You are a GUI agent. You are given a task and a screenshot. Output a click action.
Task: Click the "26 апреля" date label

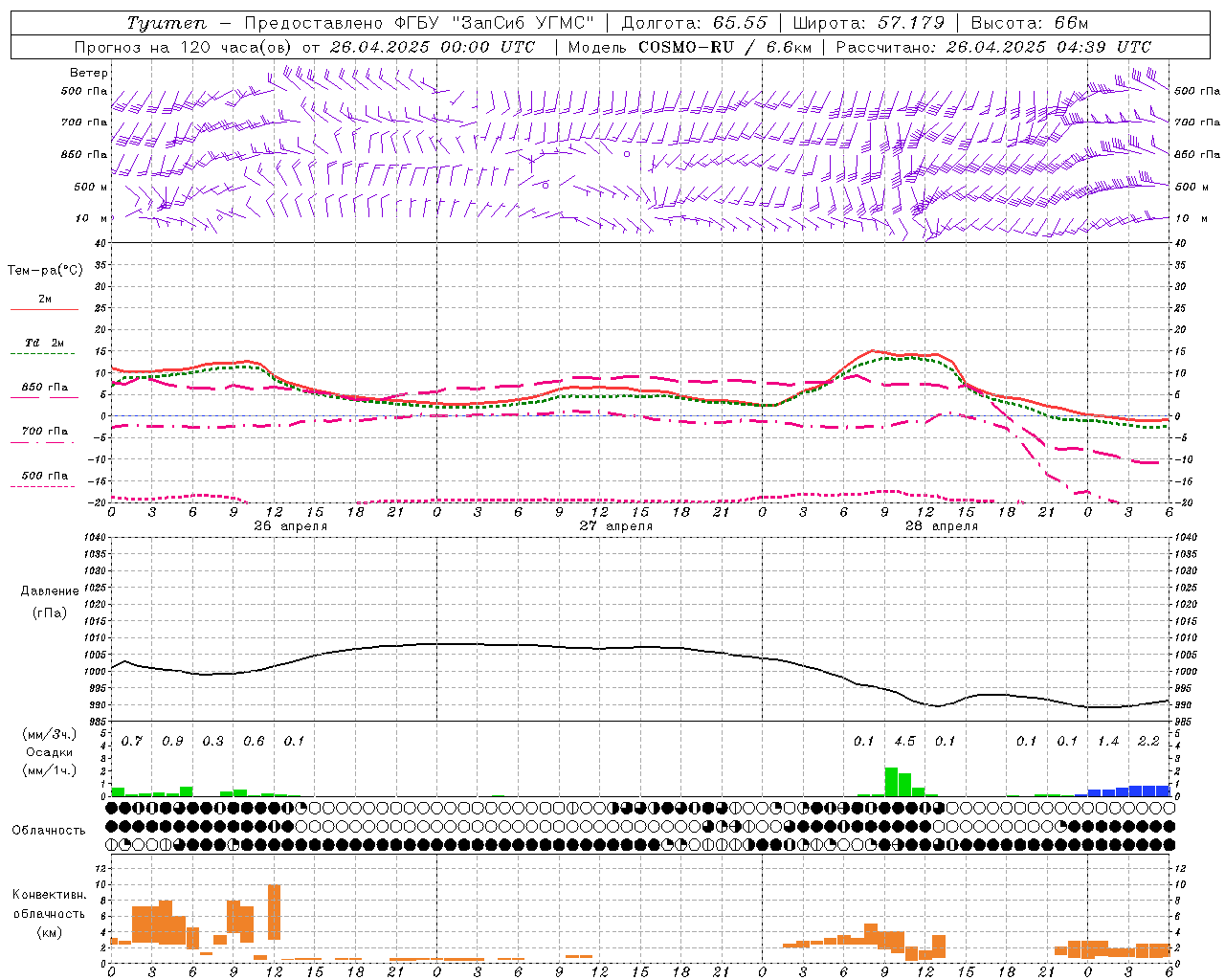pos(290,526)
